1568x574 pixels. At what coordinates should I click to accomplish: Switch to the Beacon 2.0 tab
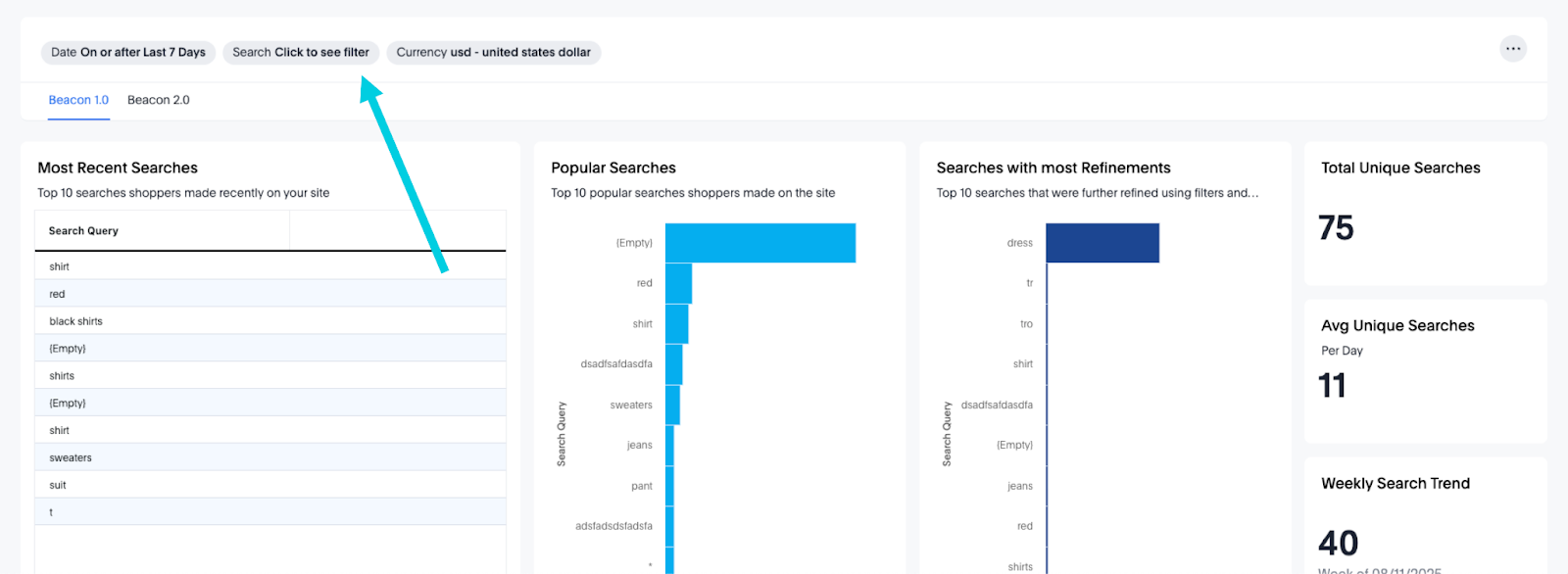(x=159, y=100)
